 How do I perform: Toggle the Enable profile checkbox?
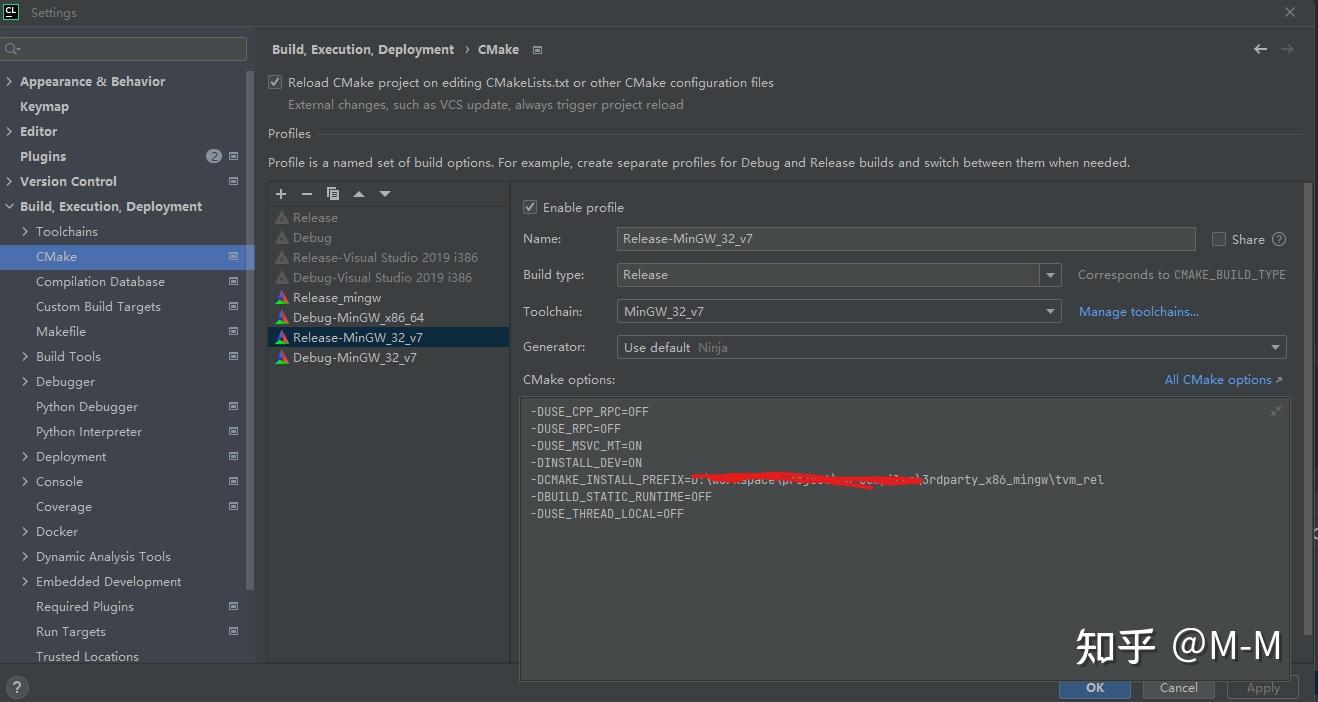point(530,207)
